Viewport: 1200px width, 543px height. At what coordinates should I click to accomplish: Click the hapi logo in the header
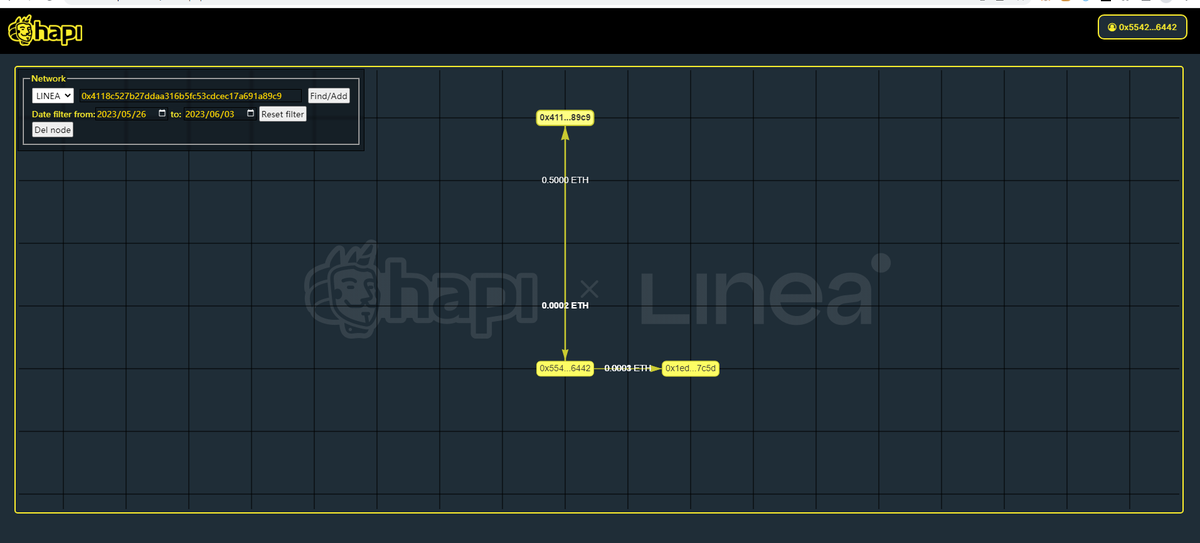[45, 32]
